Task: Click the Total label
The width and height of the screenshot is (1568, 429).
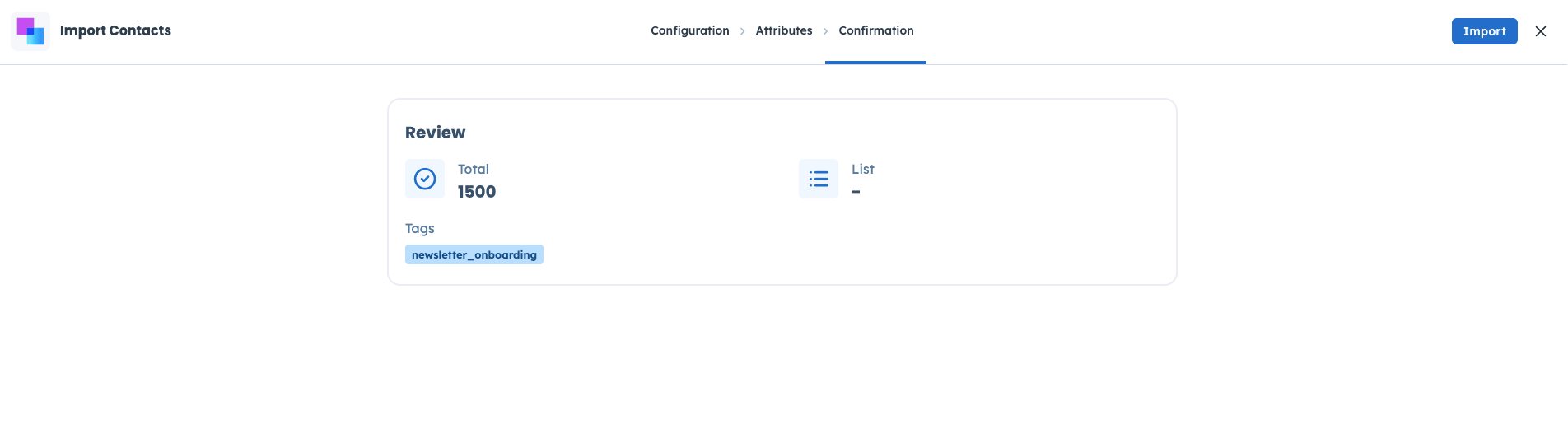Action: pos(474,169)
